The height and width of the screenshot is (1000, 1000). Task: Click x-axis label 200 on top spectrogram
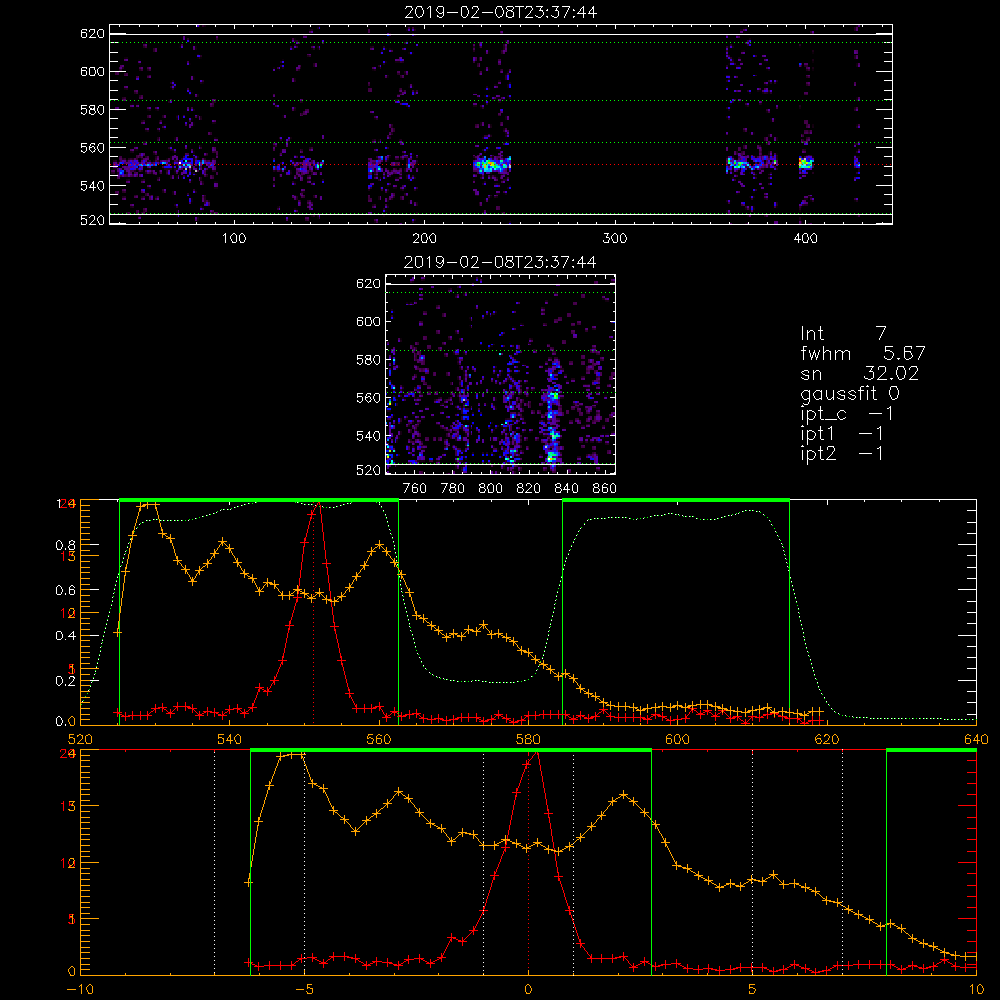click(x=424, y=239)
